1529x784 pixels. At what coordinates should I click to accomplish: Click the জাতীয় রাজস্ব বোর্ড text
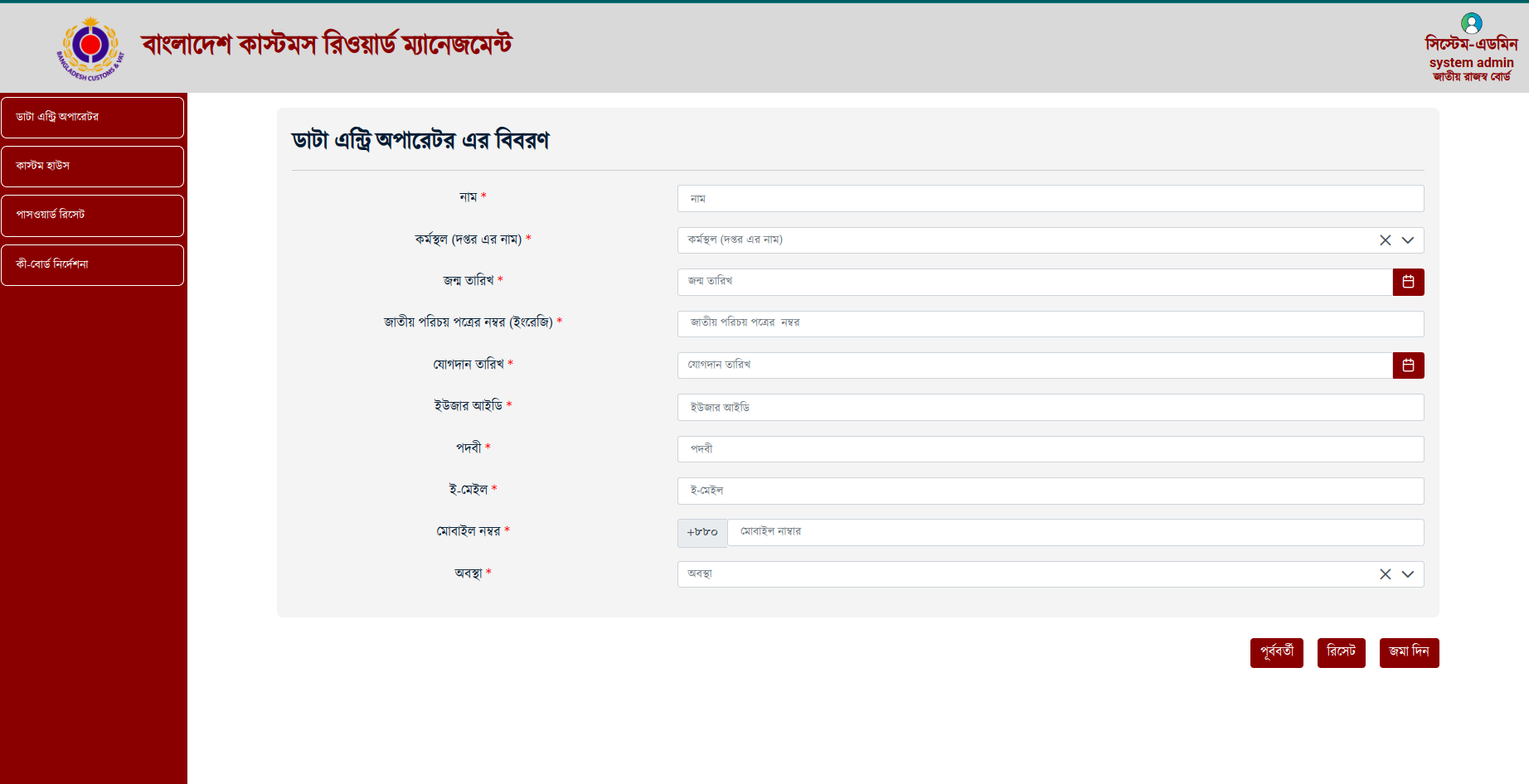[x=1472, y=76]
